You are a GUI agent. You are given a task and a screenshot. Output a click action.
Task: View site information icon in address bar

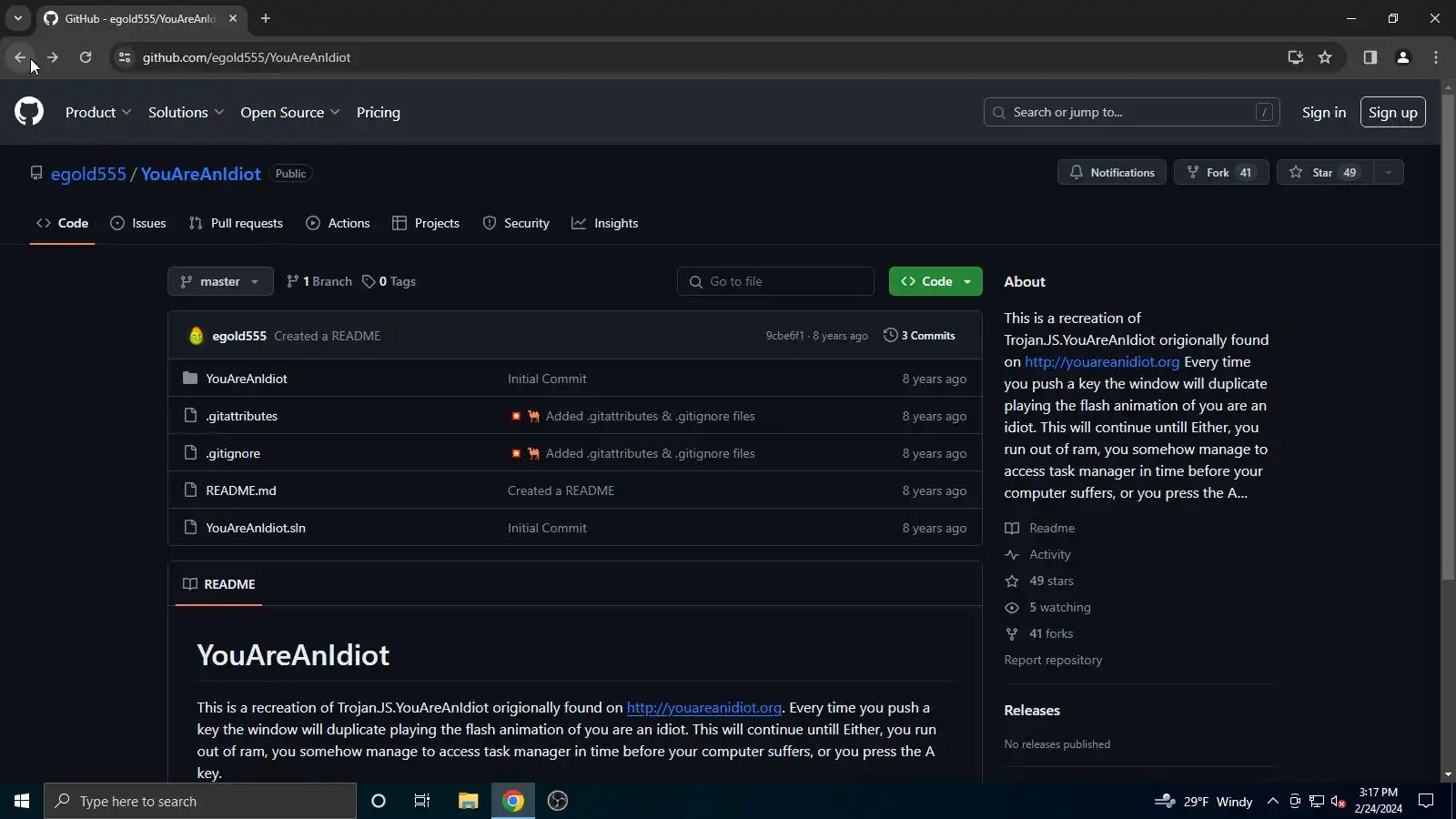(125, 57)
